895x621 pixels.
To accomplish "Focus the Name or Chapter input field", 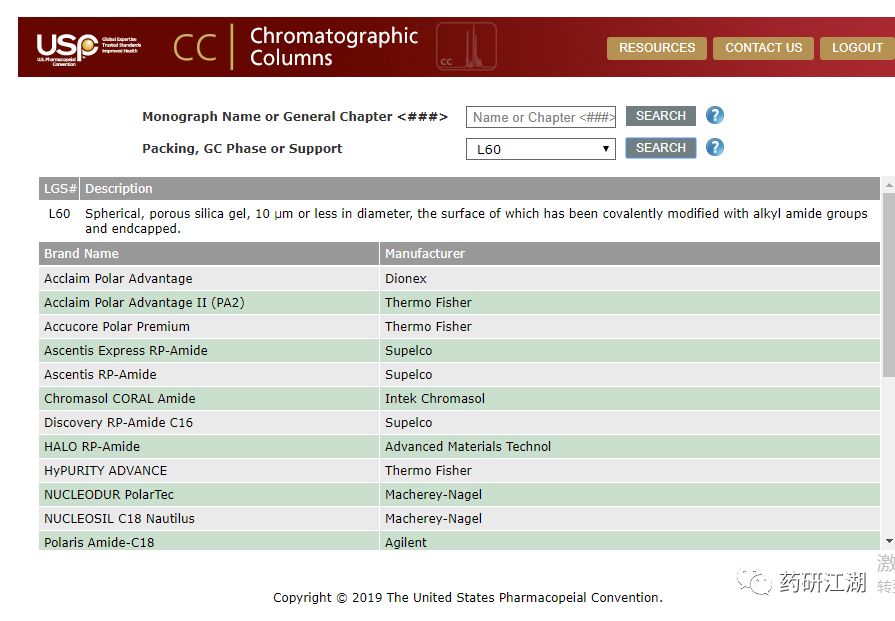I will (541, 117).
